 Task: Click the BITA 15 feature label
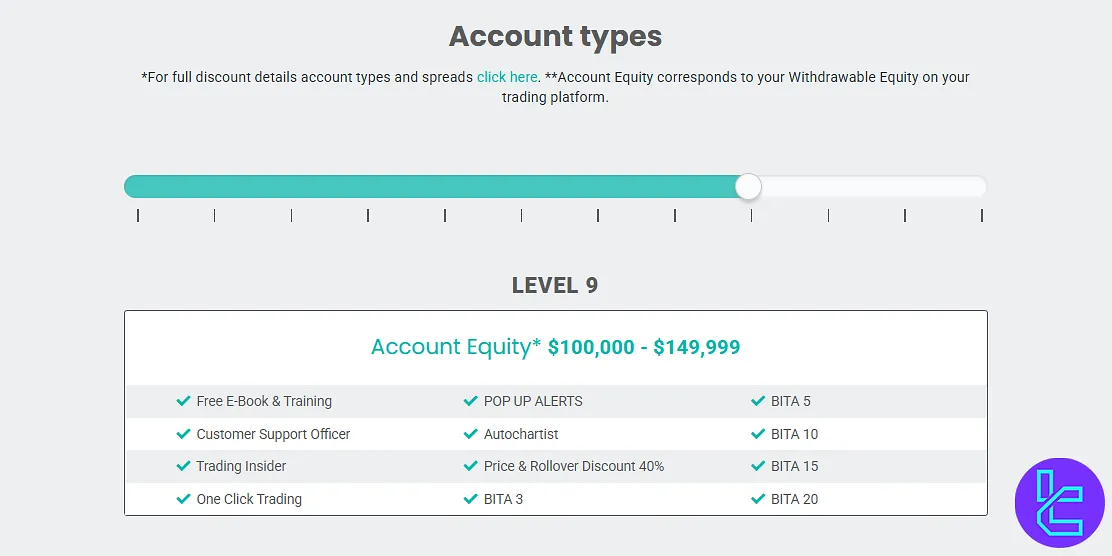click(x=794, y=466)
